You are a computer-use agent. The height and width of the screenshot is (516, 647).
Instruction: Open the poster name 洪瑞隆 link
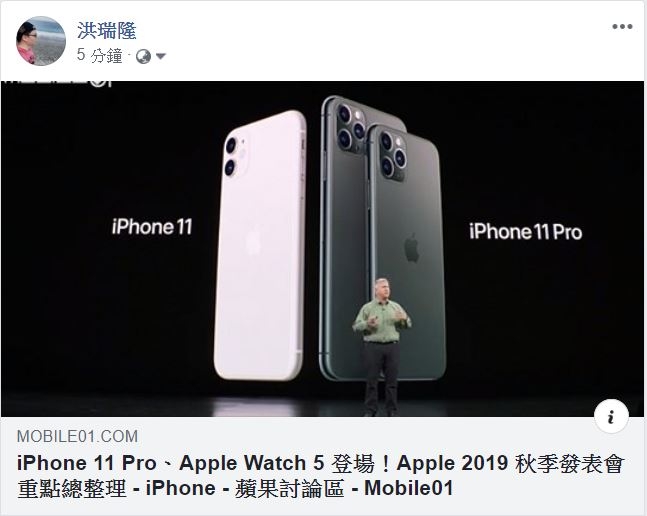point(106,31)
